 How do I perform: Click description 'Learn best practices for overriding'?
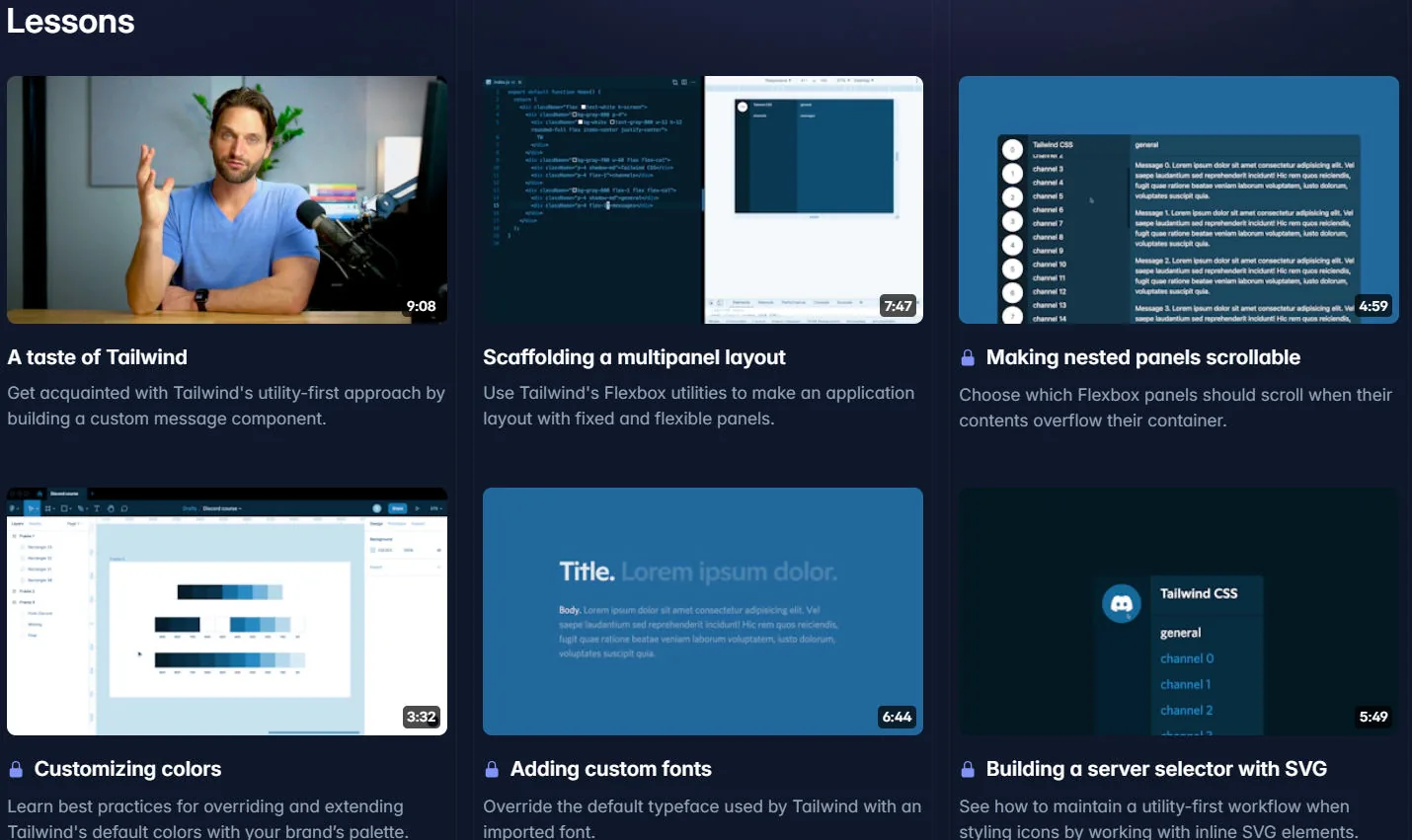208,818
